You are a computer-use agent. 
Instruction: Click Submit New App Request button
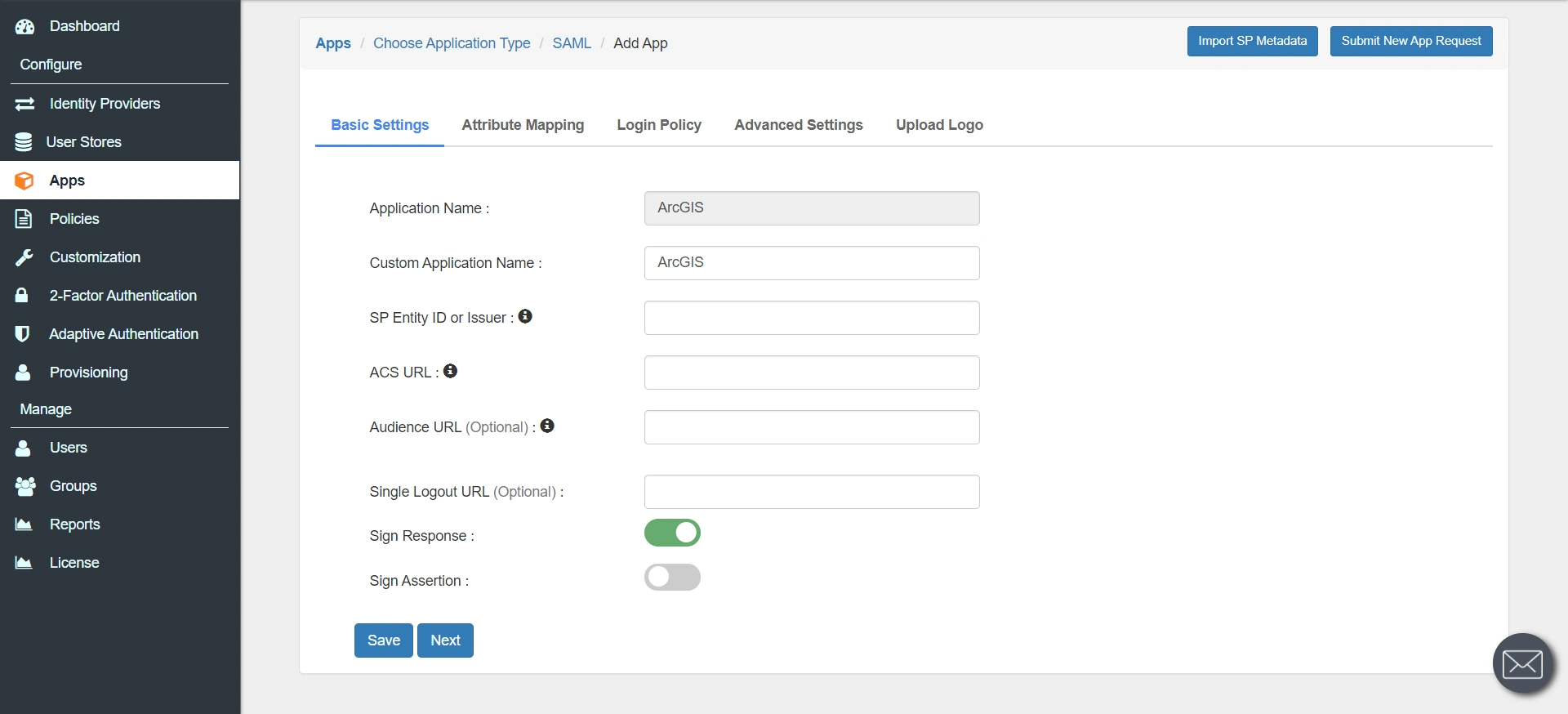[1411, 42]
